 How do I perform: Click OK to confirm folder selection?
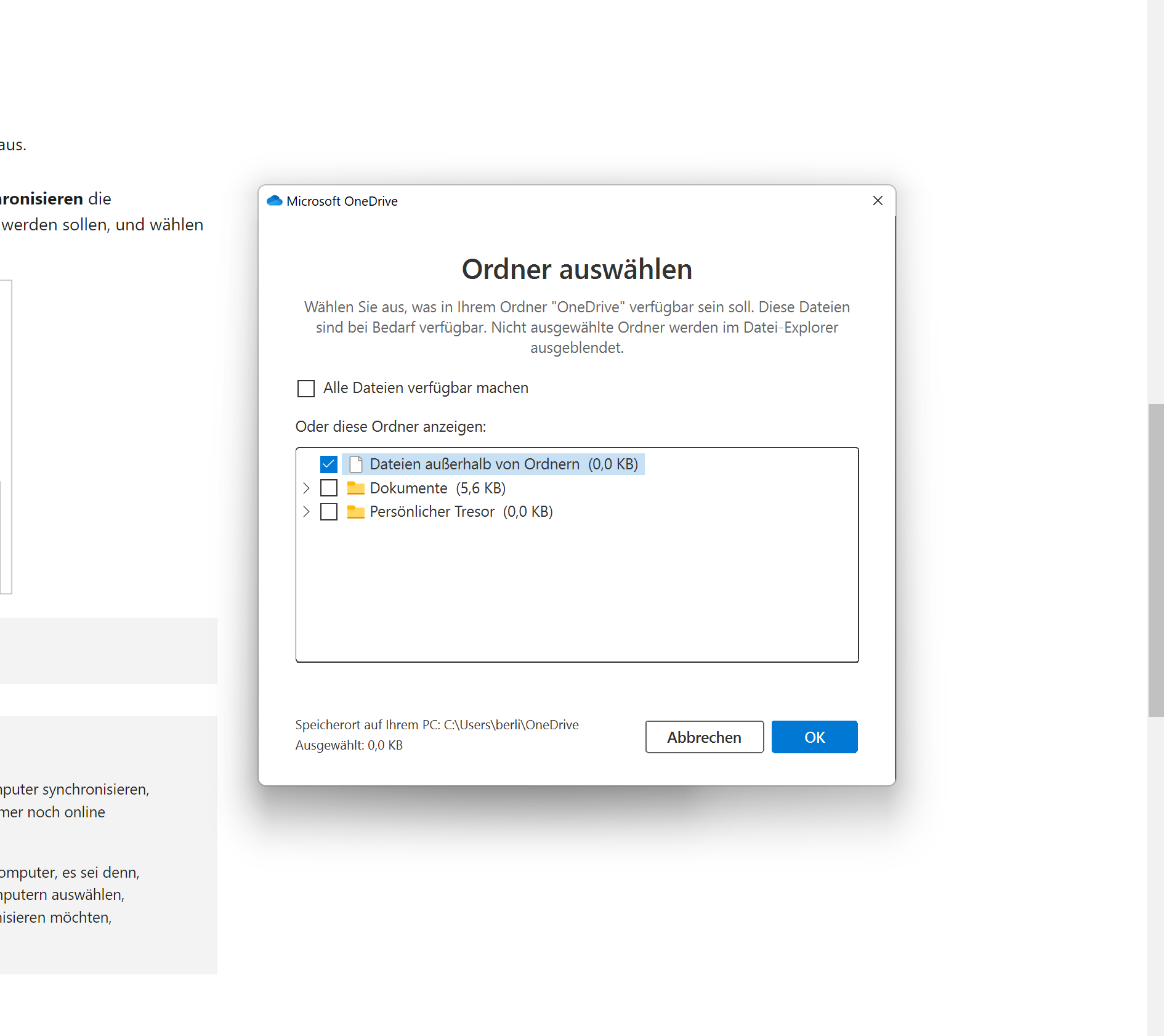coord(814,737)
